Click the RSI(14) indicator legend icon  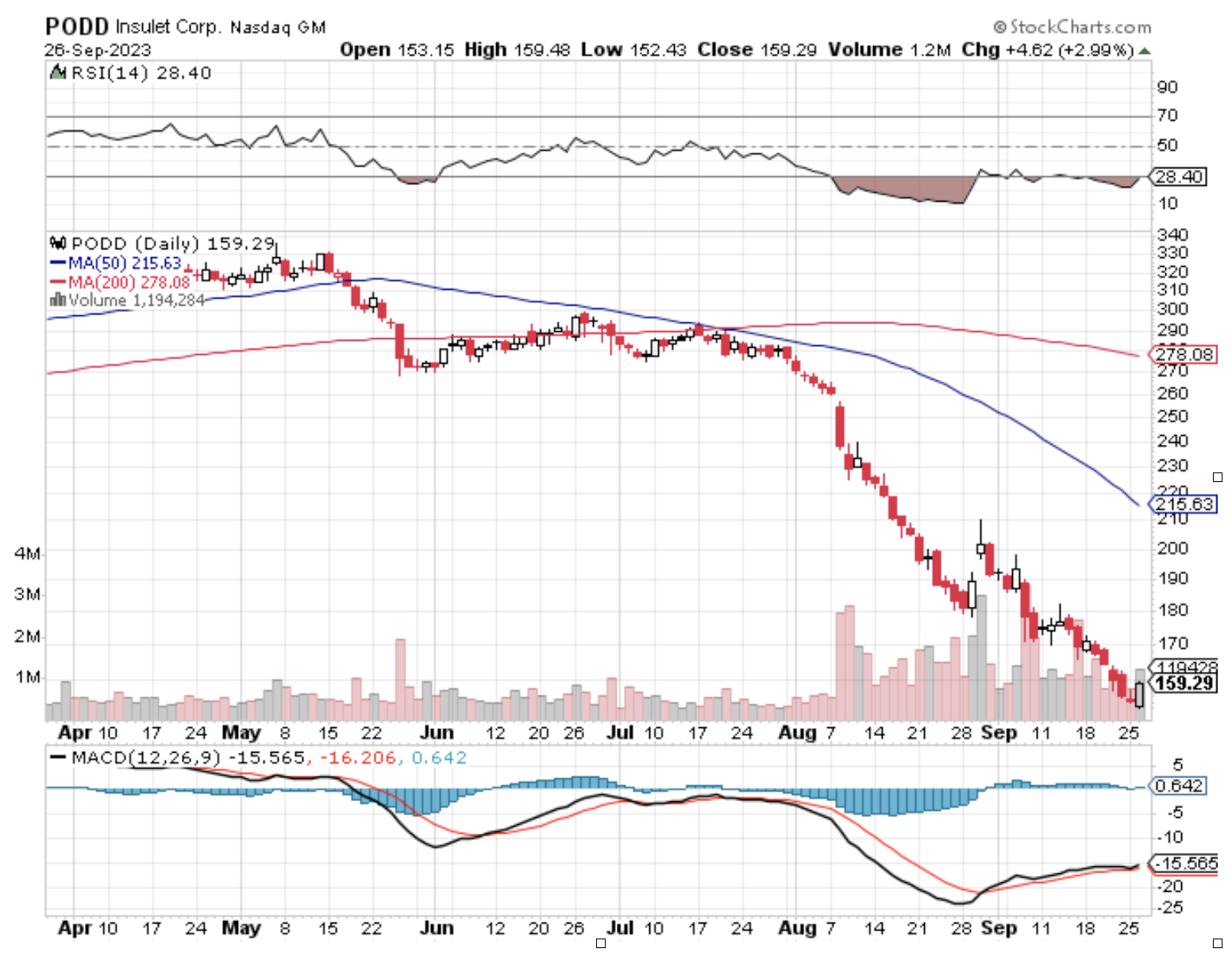pyautogui.click(x=57, y=73)
